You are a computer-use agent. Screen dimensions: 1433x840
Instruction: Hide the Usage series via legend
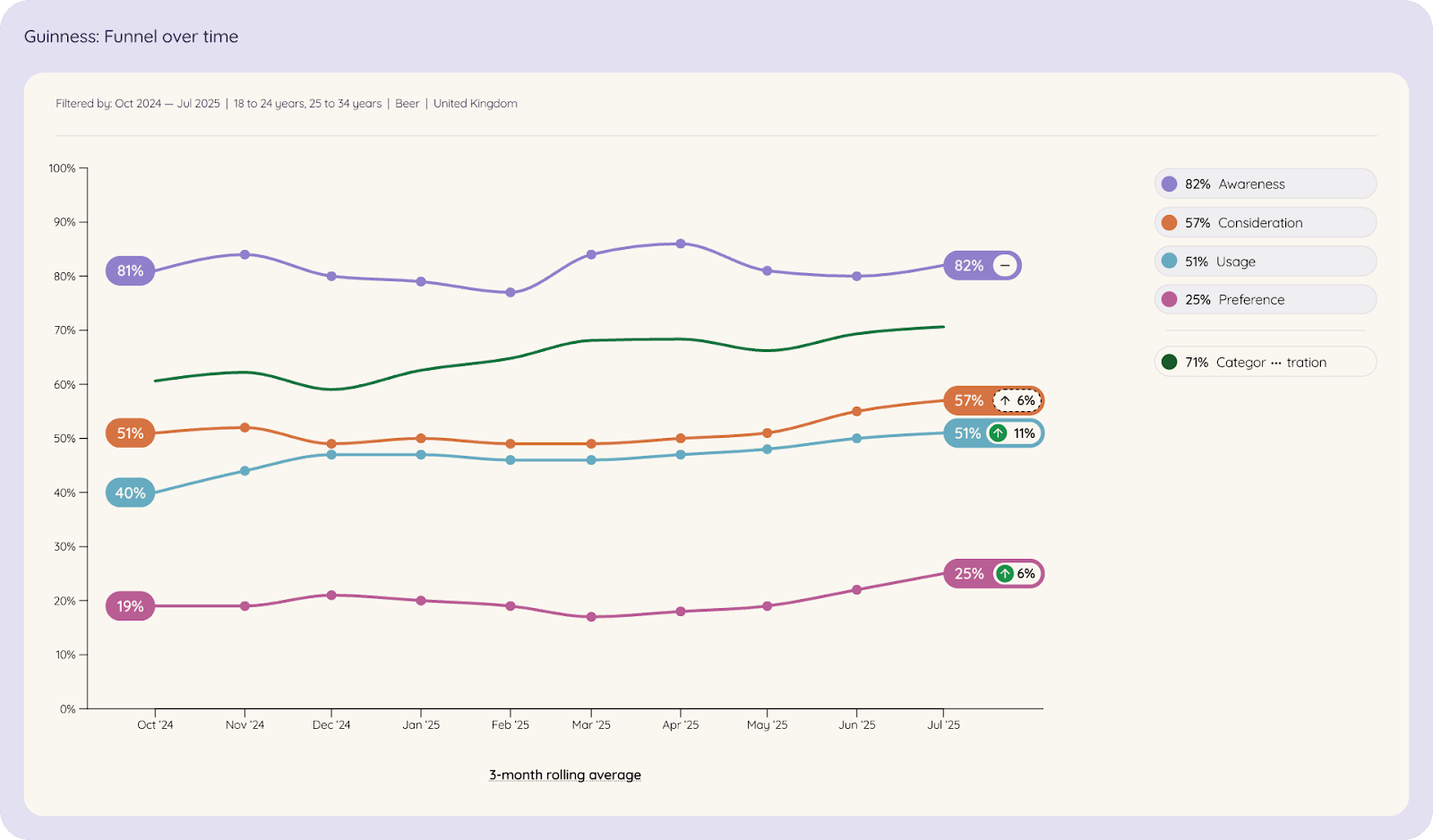point(1265,261)
